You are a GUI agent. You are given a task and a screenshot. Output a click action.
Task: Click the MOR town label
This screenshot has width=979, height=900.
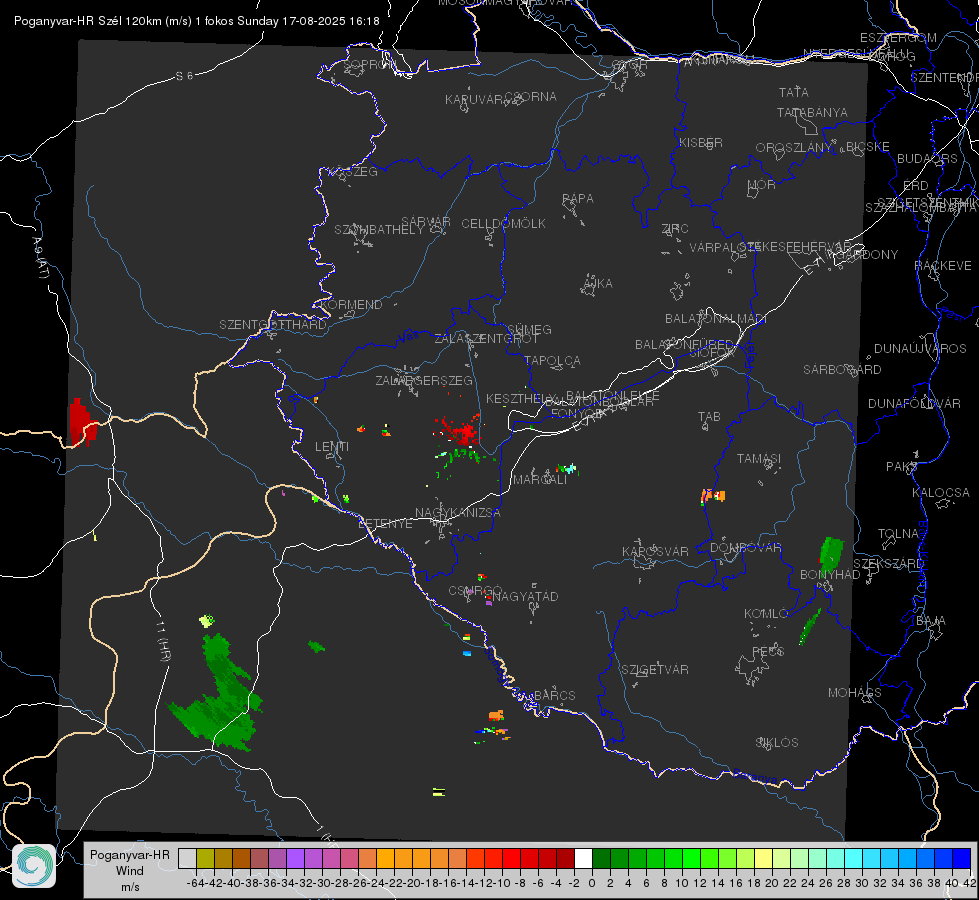[x=762, y=184]
